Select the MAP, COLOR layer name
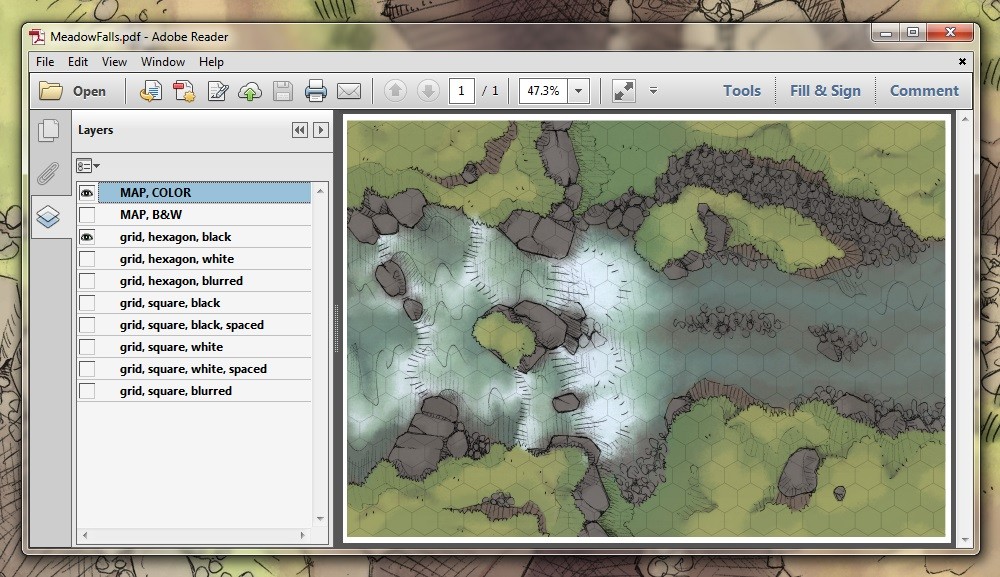The height and width of the screenshot is (577, 1000). tap(156, 193)
